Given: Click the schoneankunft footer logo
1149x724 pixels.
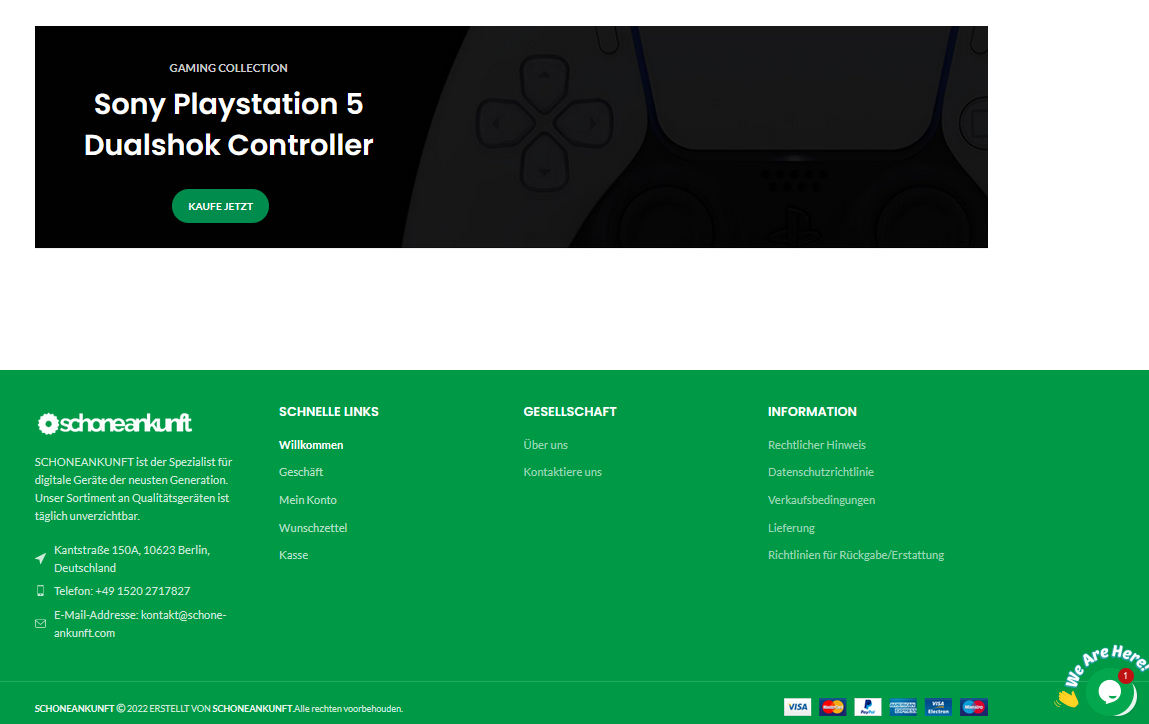Looking at the screenshot, I should (115, 423).
